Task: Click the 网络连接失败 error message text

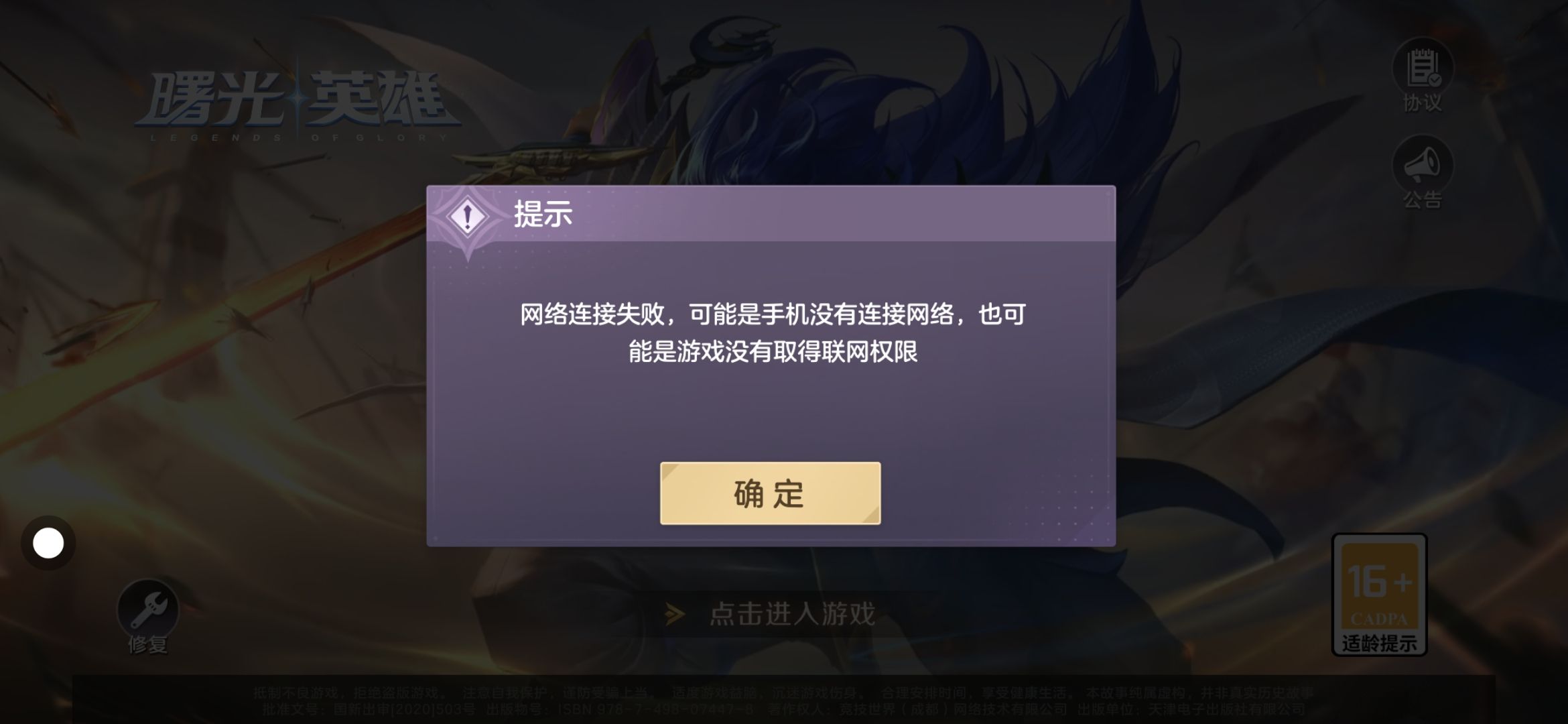Action: (x=773, y=333)
